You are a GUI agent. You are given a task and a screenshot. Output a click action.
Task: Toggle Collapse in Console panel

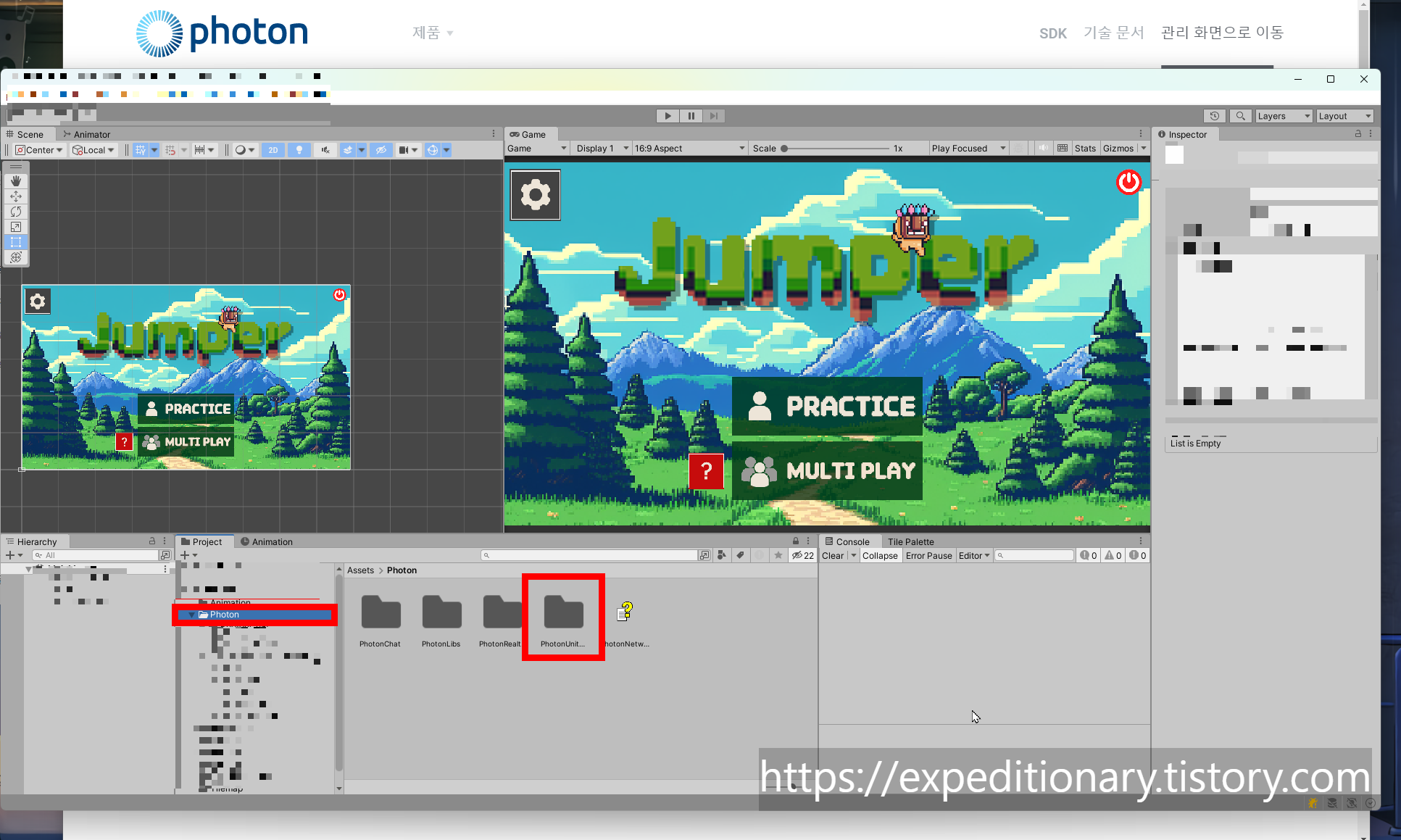point(880,556)
